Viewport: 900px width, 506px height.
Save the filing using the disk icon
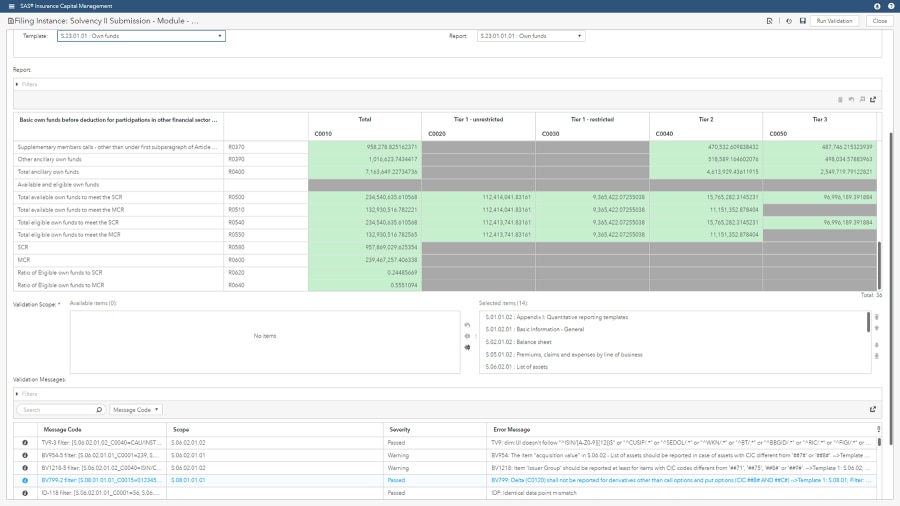(802, 21)
